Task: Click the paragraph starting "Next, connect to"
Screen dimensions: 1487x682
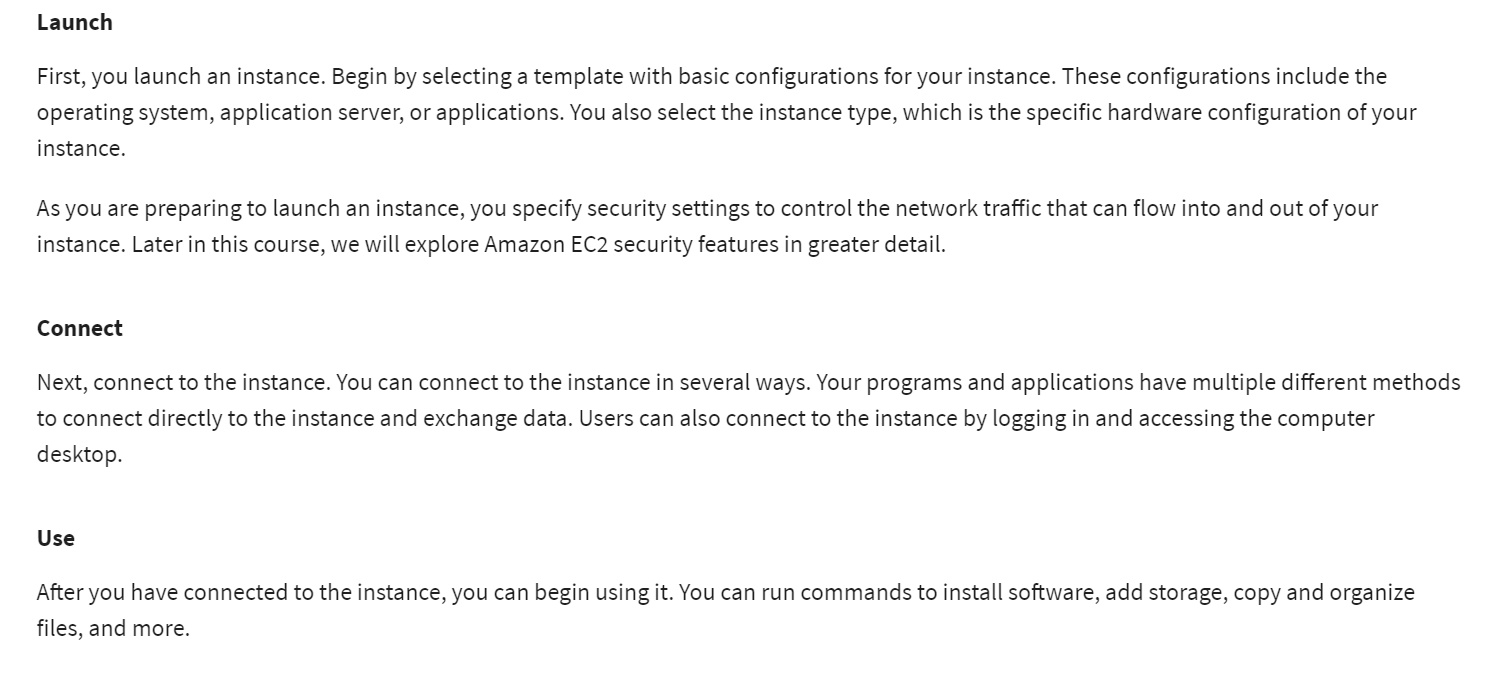Action: point(749,418)
